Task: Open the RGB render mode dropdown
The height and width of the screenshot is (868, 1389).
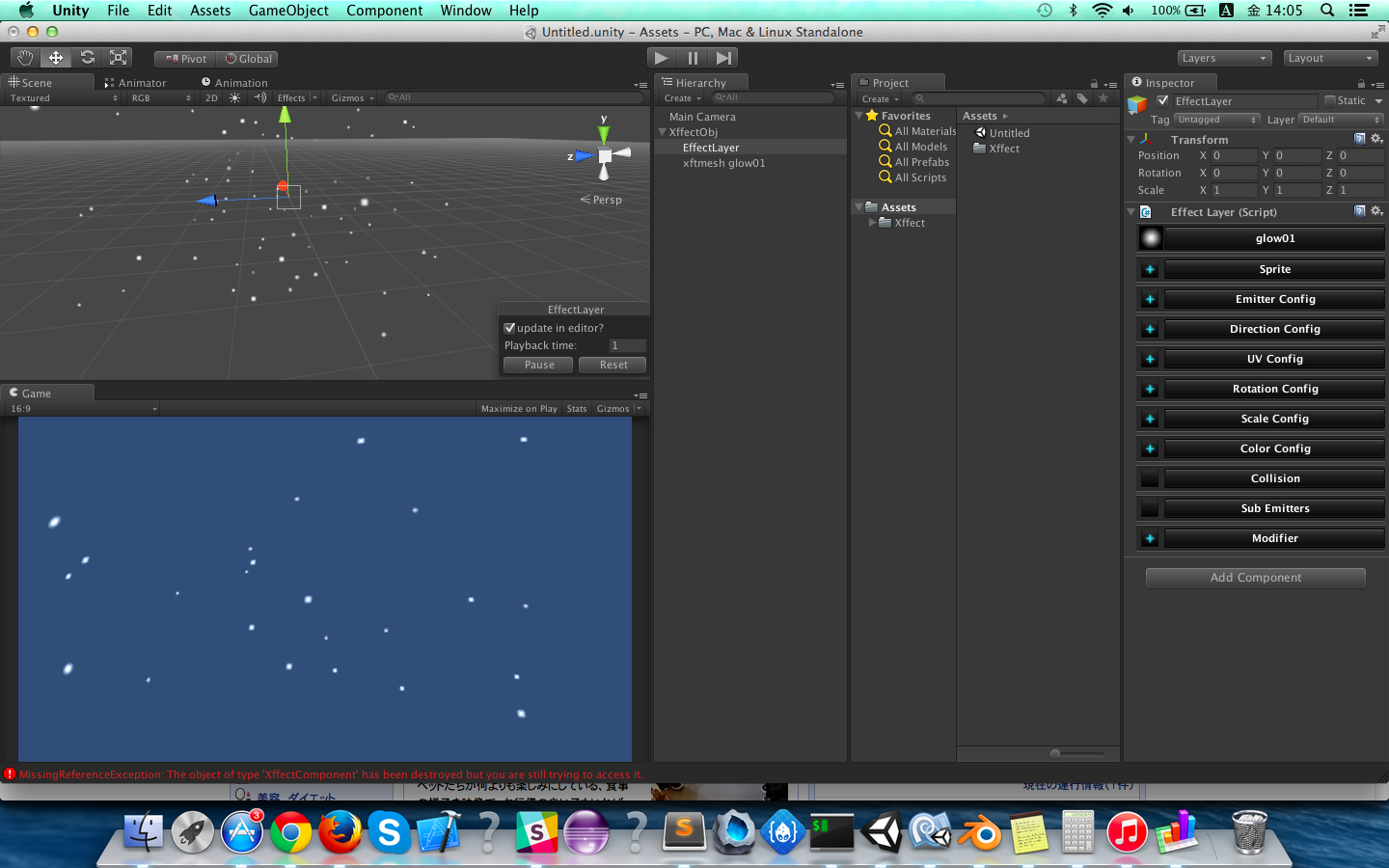Action: click(161, 97)
